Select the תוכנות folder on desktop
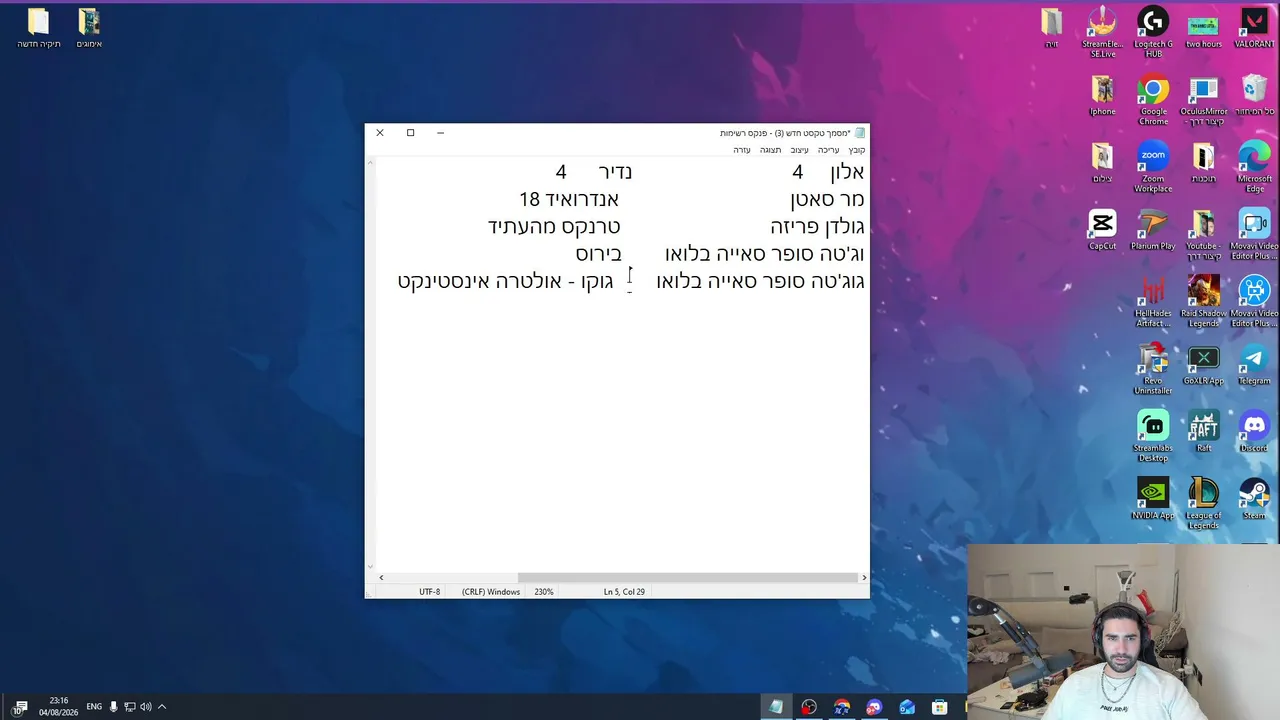This screenshot has height=720, width=1280. (1203, 163)
